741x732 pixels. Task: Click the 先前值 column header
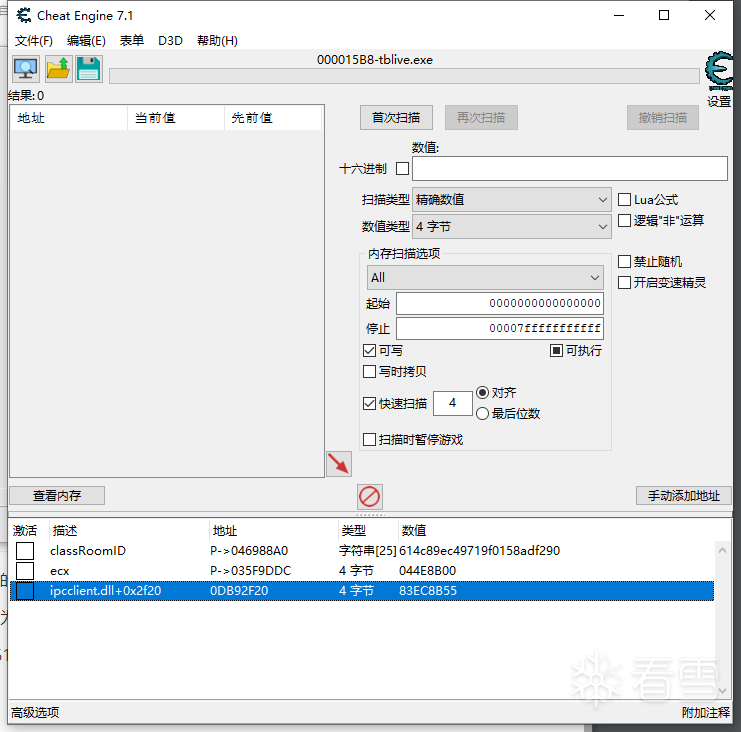pos(273,118)
